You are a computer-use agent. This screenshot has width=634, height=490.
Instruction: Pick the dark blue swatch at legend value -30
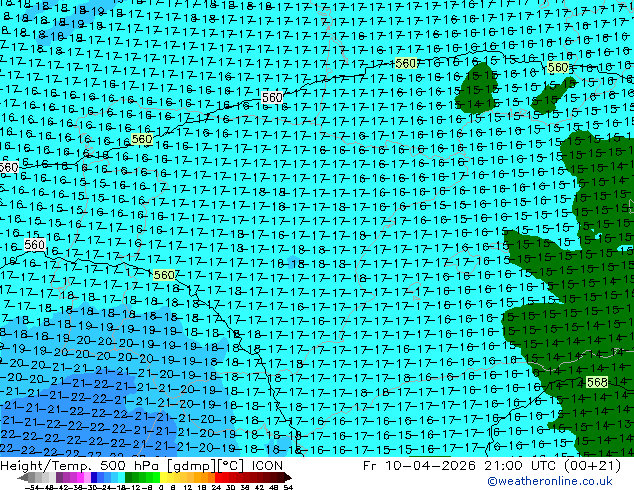(94, 477)
